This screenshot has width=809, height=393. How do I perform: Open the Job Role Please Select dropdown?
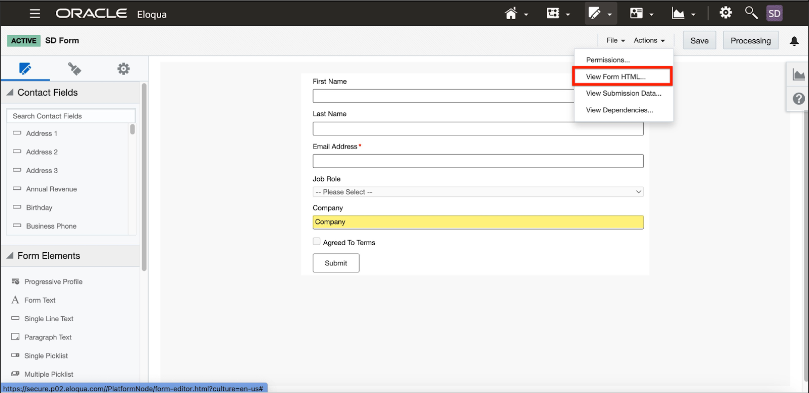pos(478,192)
